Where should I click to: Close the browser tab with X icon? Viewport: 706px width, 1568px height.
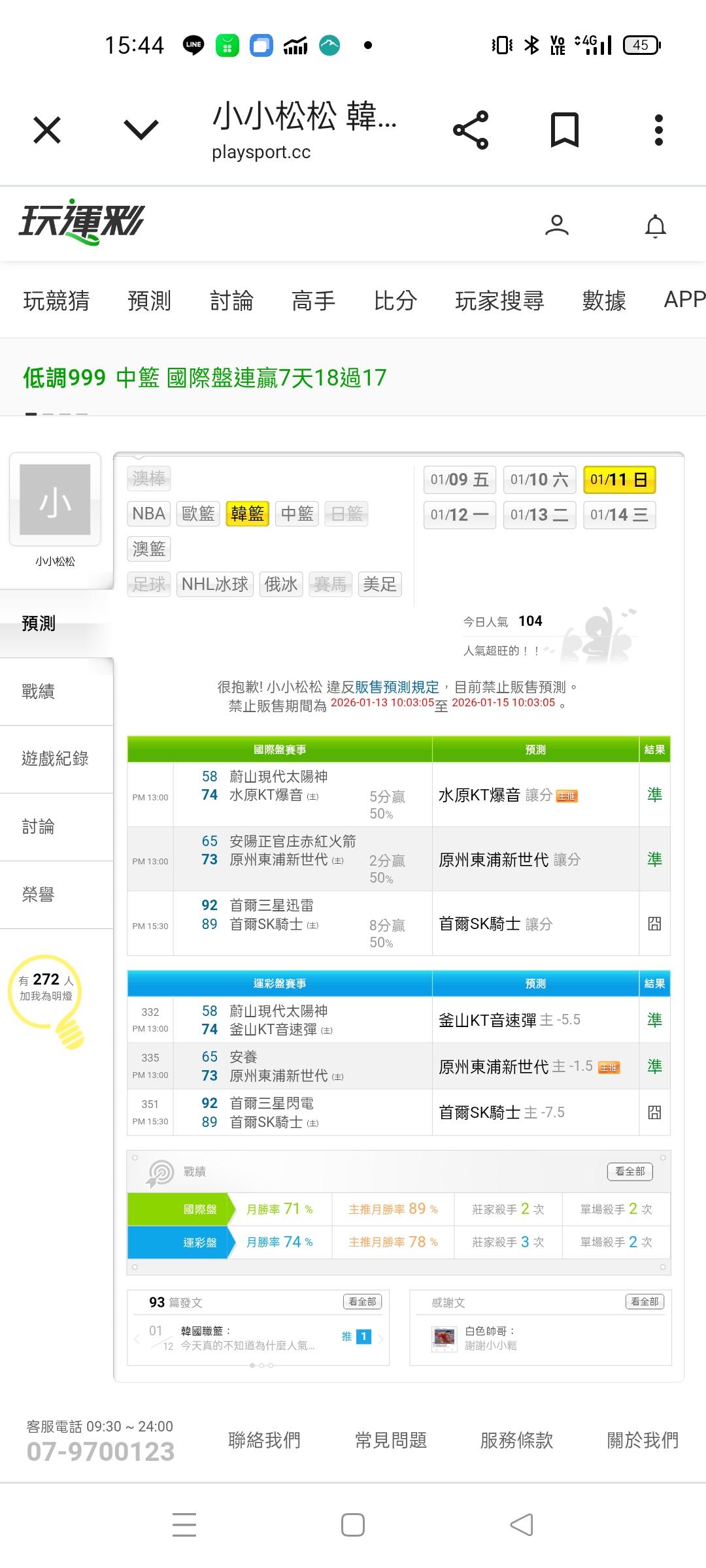click(47, 130)
